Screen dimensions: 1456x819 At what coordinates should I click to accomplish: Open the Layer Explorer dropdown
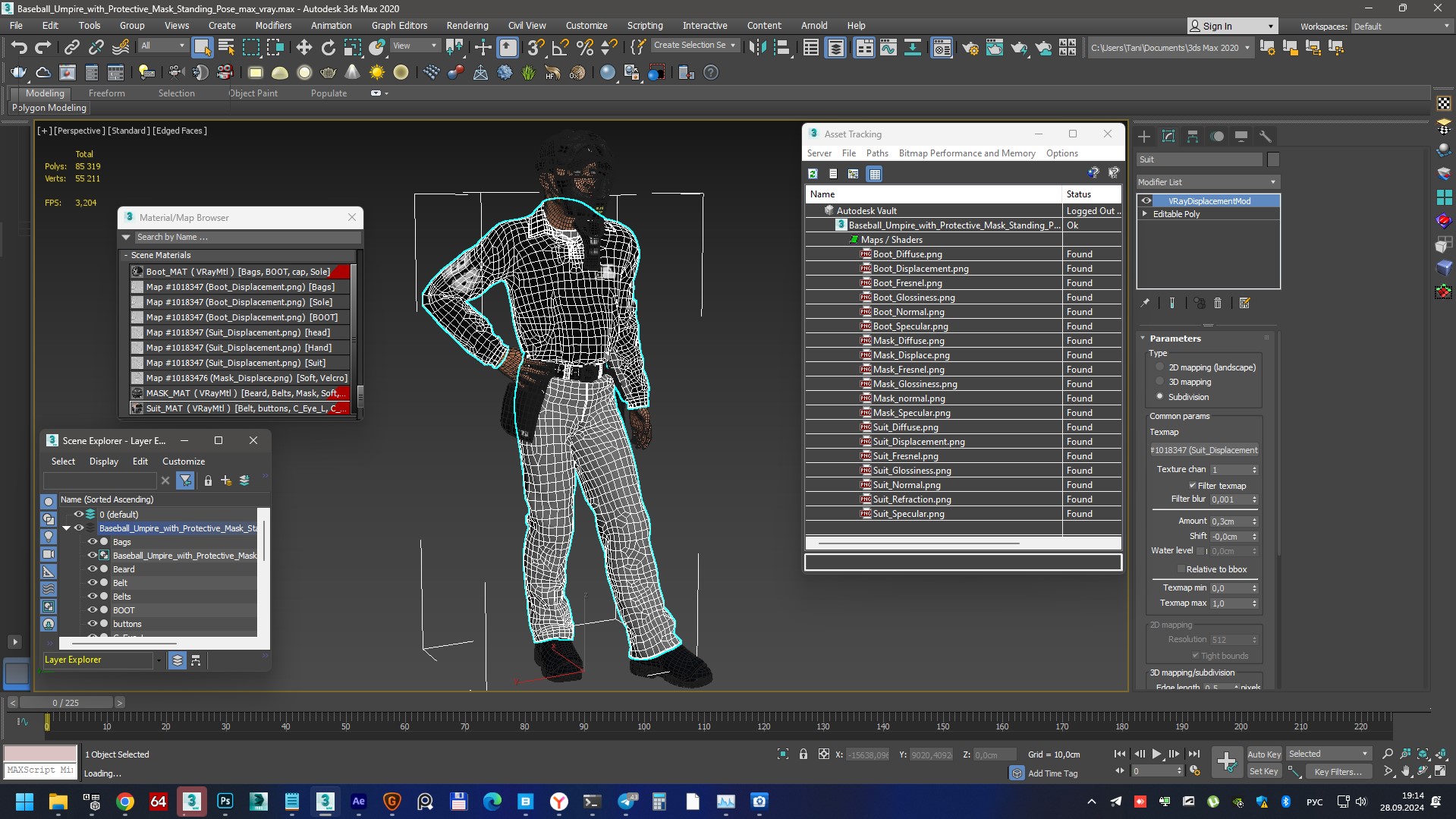tap(159, 660)
